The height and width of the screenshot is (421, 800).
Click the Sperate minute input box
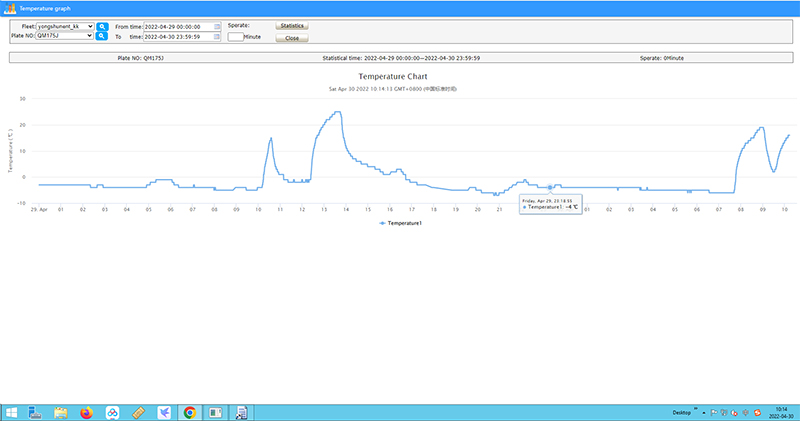(235, 37)
